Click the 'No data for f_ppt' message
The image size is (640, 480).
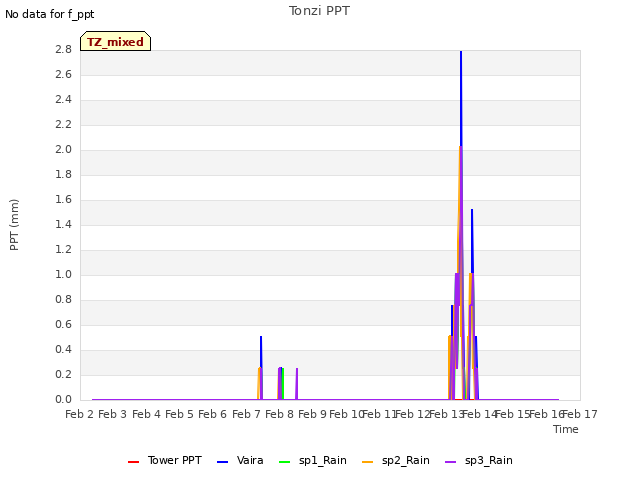point(49,14)
